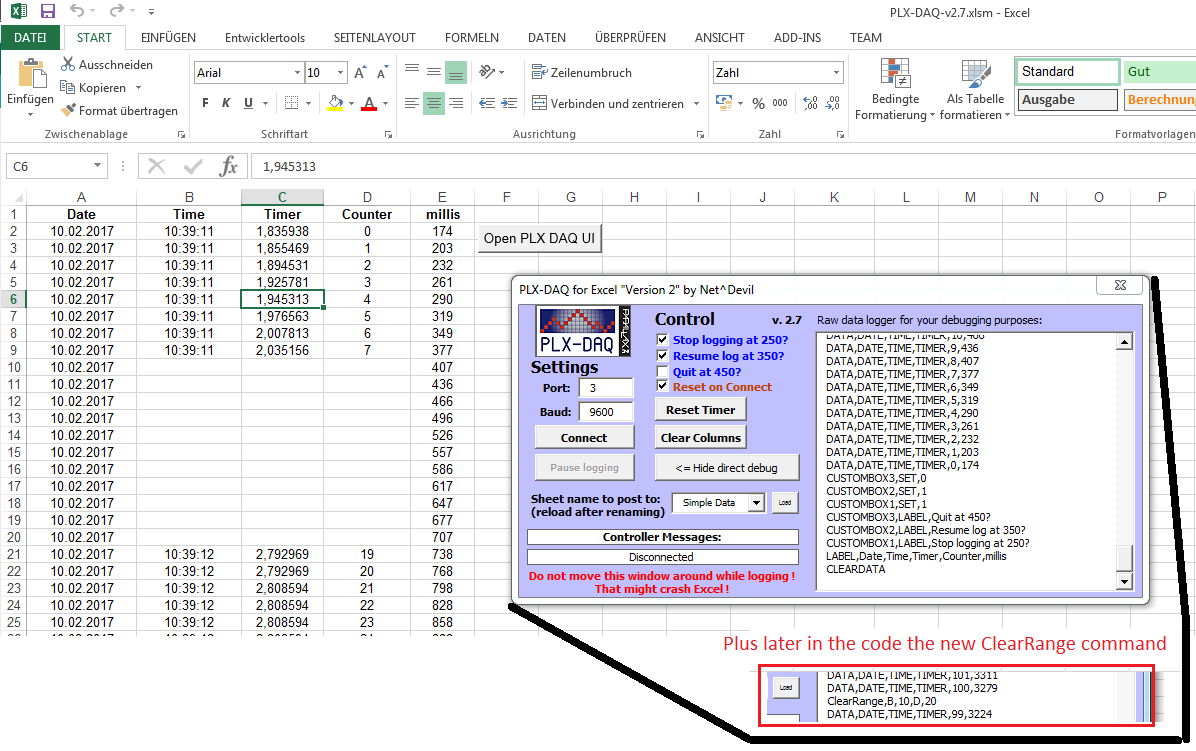The image size is (1196, 751).
Task: Decrease font size with small A icon
Action: (x=382, y=73)
